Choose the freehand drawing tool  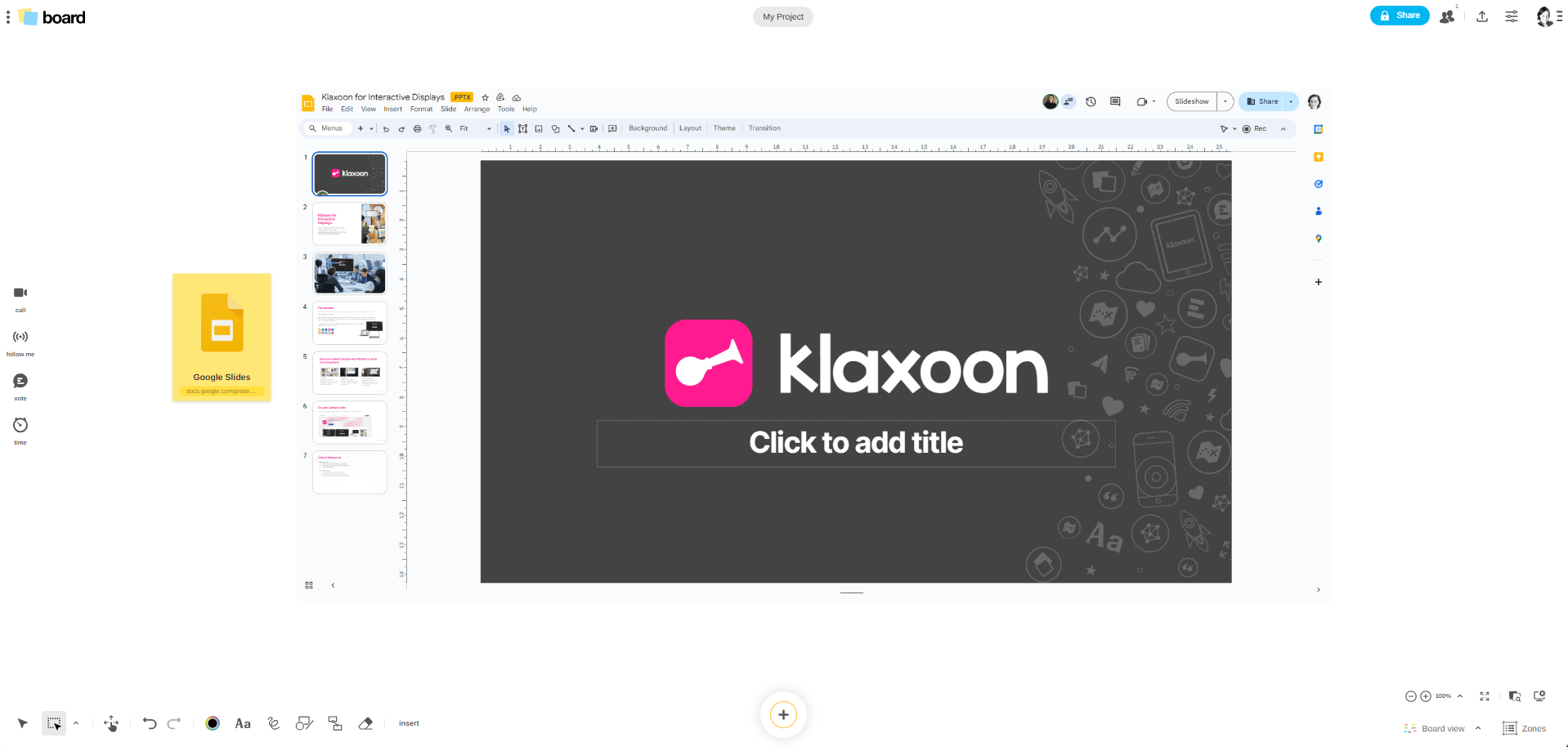274,723
